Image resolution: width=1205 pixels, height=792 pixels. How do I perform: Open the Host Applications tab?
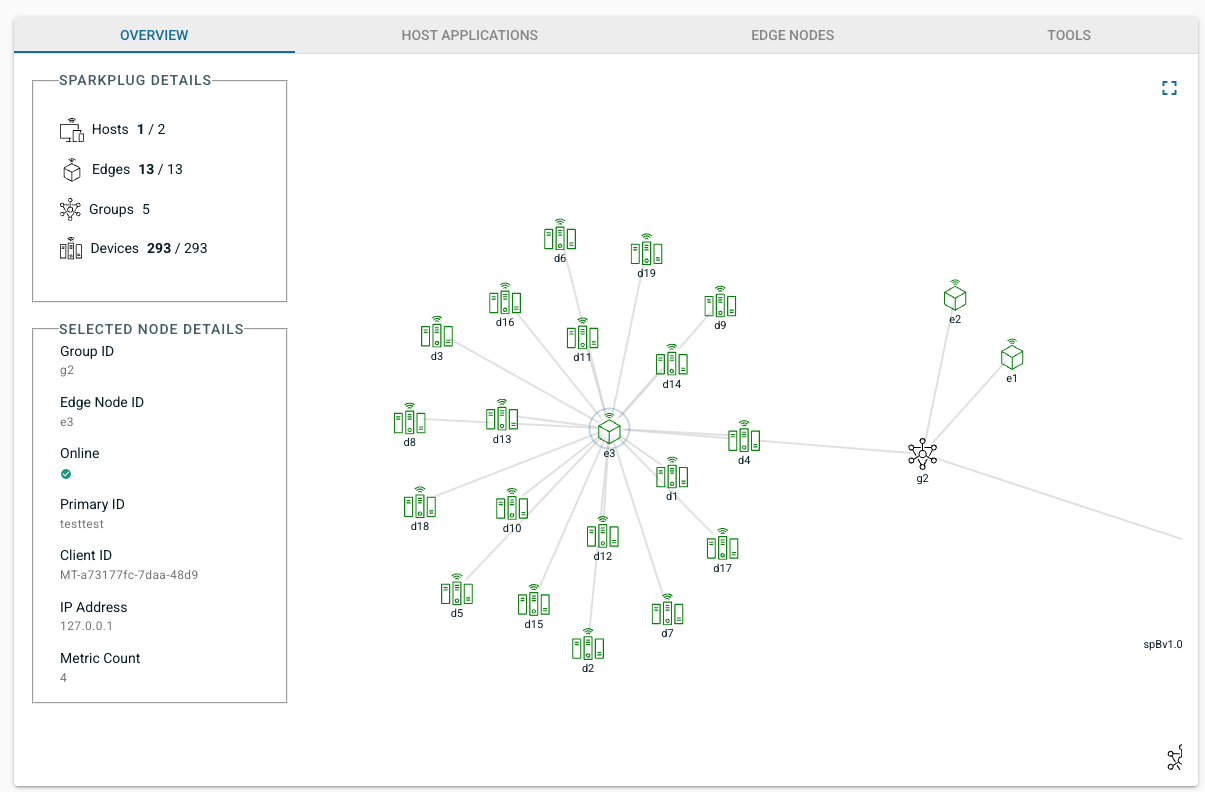tap(469, 35)
